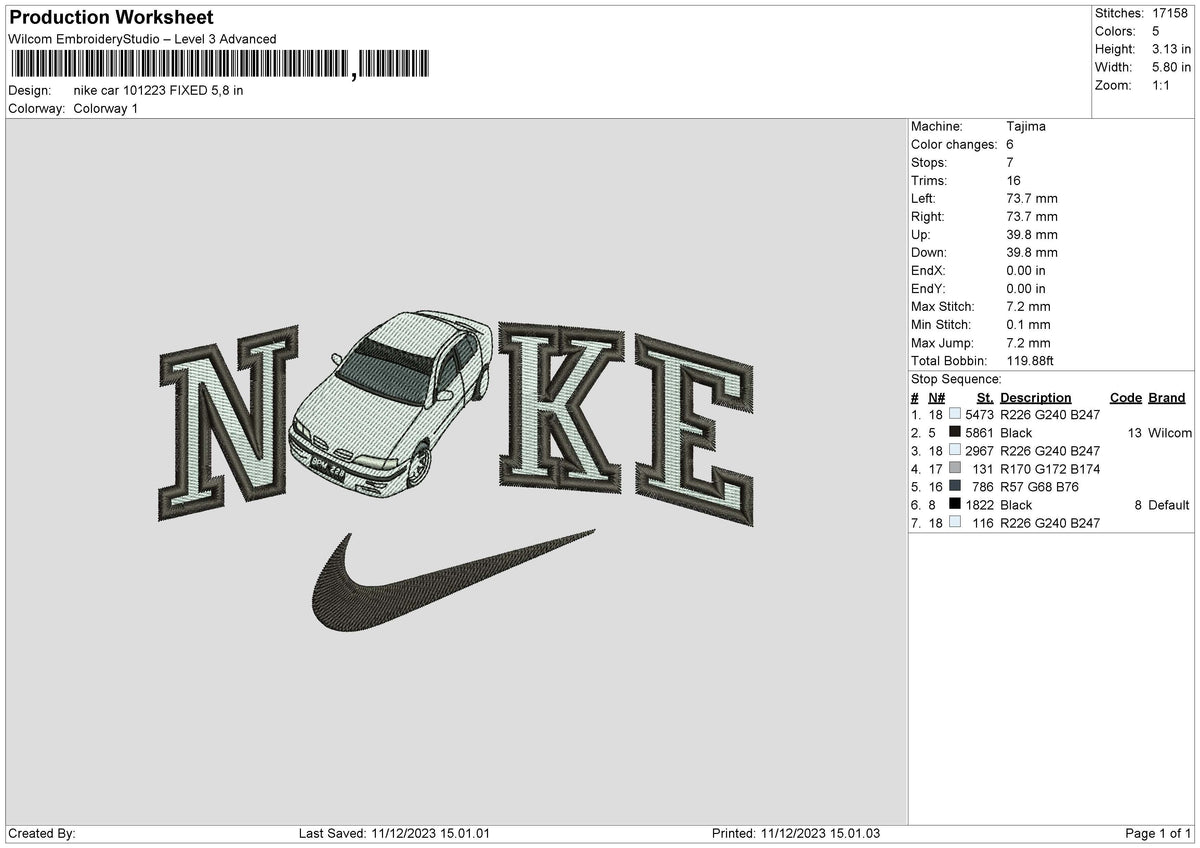The image size is (1200, 848).
Task: Select the Colors value "5"
Action: (1156, 31)
